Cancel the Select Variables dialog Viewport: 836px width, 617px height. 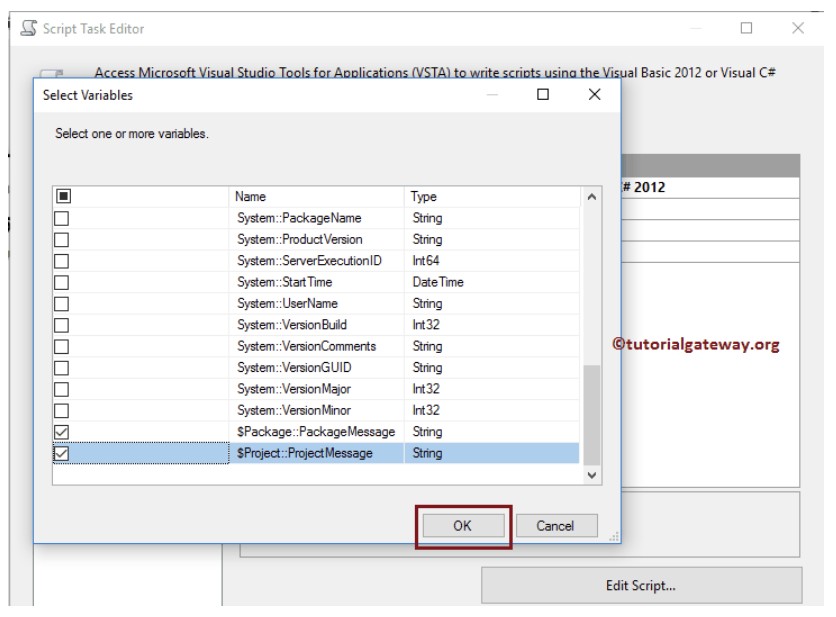point(556,526)
